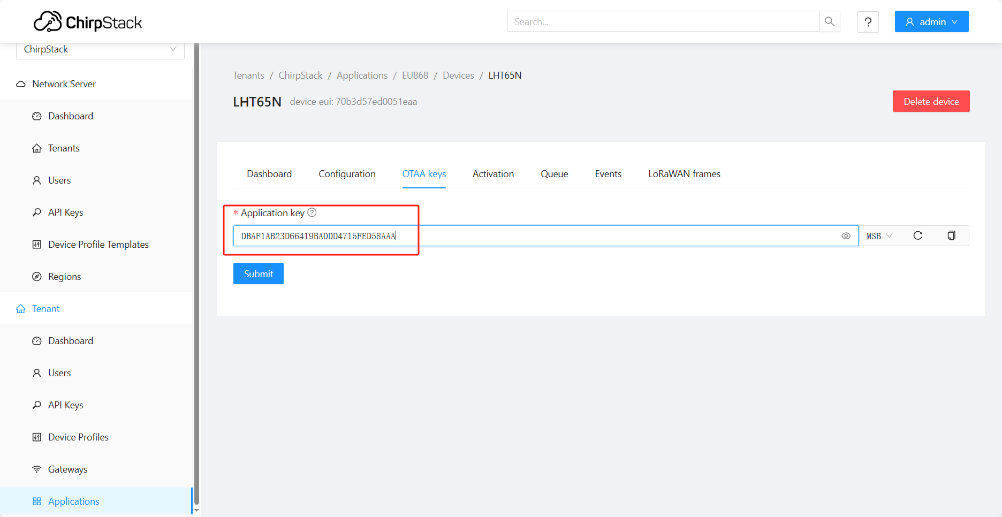Open Regions in the sidebar
Image resolution: width=1002 pixels, height=517 pixels.
pos(96,277)
